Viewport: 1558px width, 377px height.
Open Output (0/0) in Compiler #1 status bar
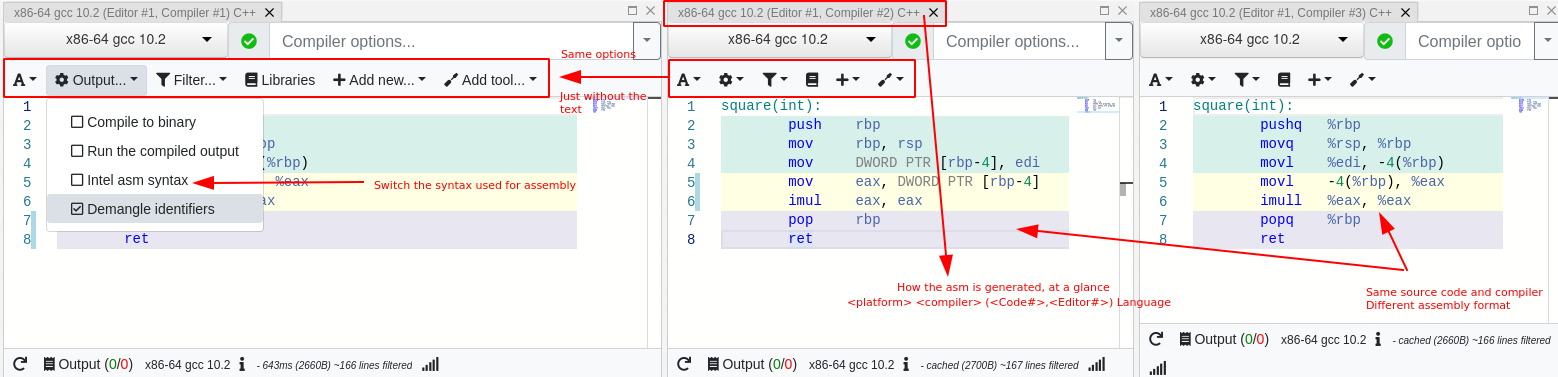coord(87,364)
